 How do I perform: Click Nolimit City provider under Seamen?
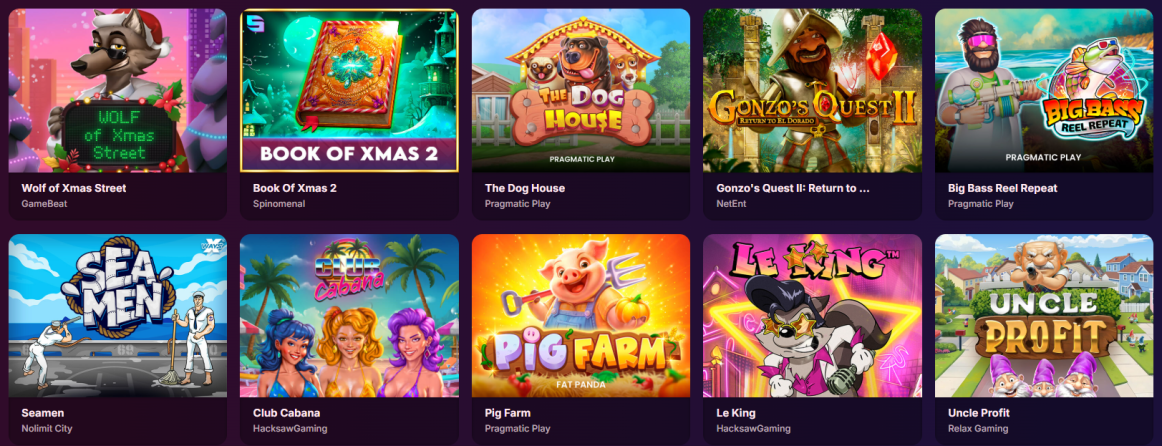(x=47, y=428)
